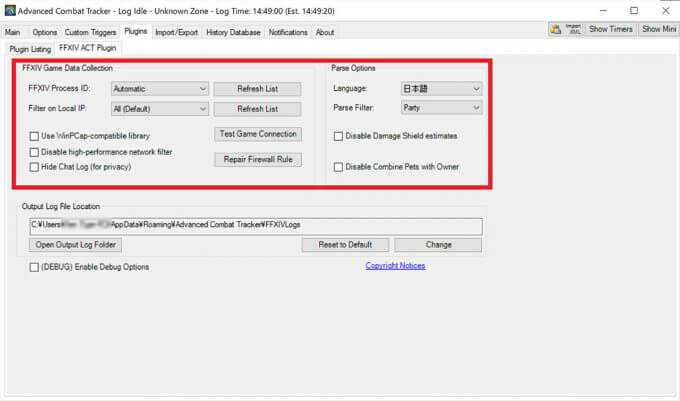Viewport: 680px width, 401px height.
Task: Enable Disable Combine Pets with Owner
Action: [339, 167]
